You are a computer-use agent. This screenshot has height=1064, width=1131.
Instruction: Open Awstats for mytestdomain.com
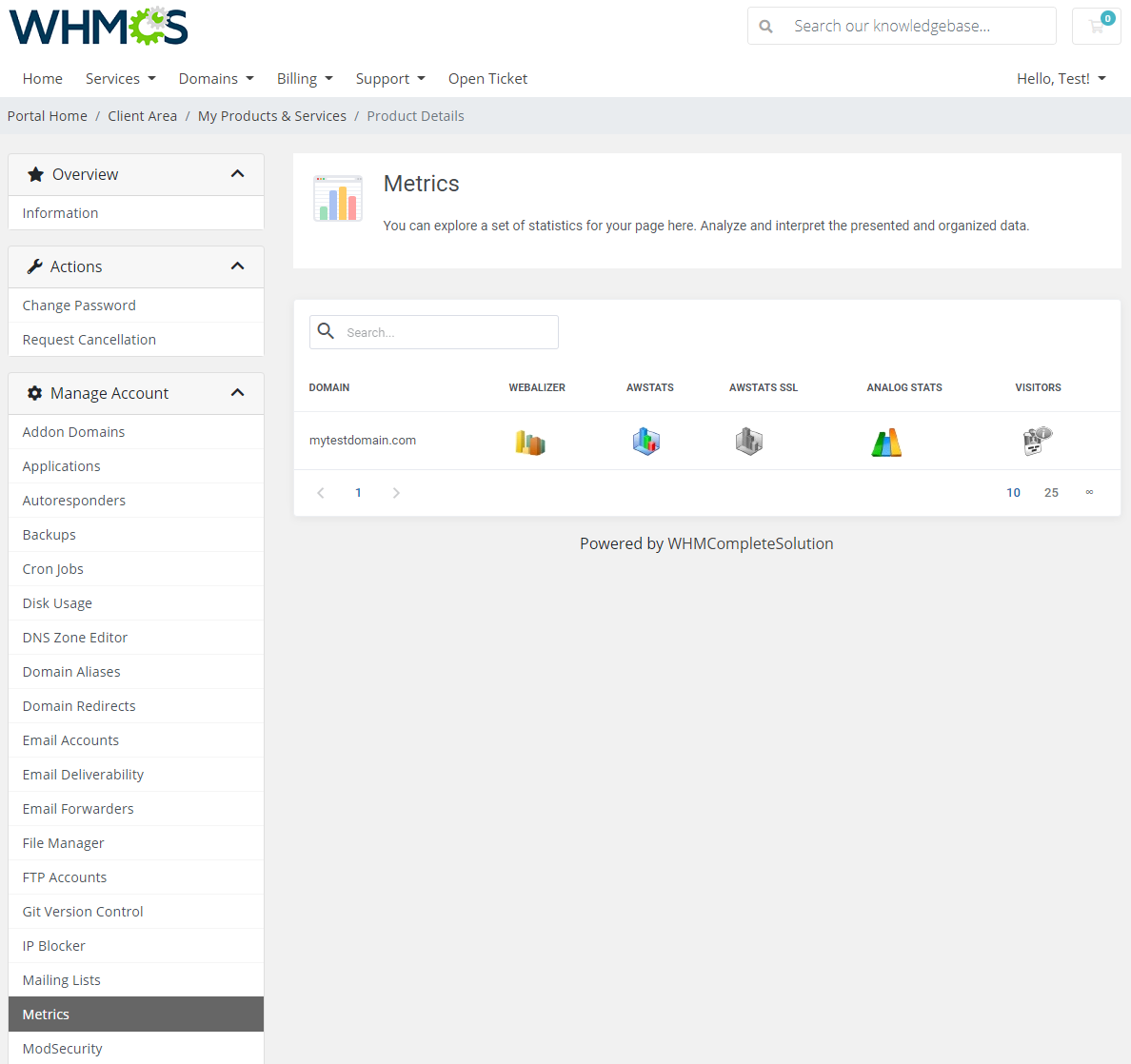pos(646,441)
